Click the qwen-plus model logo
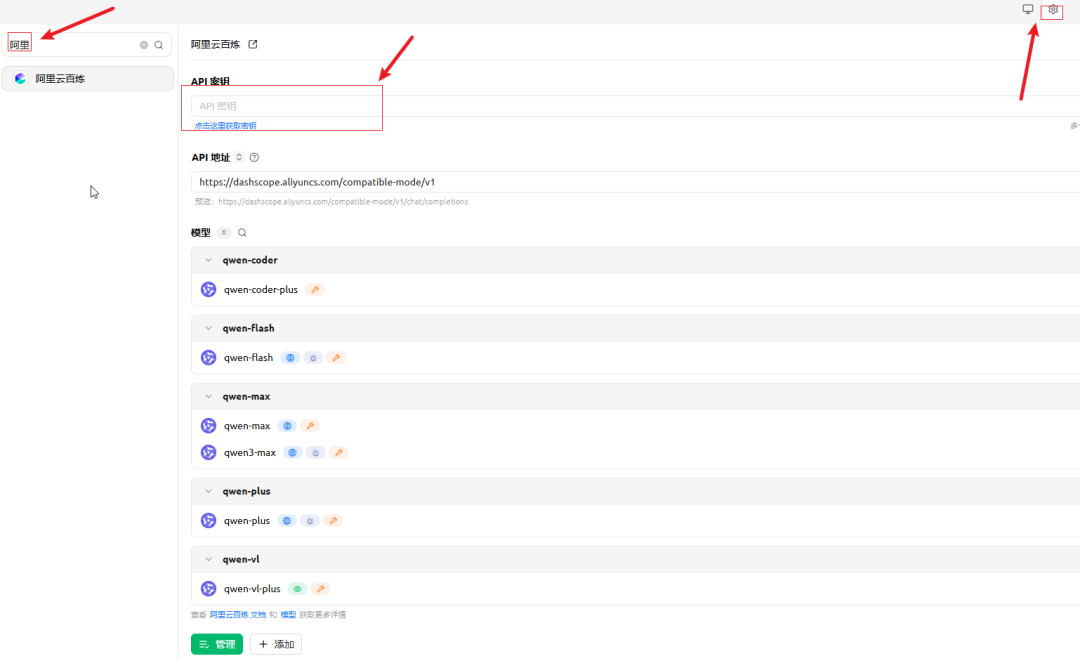This screenshot has width=1080, height=661. click(x=208, y=521)
